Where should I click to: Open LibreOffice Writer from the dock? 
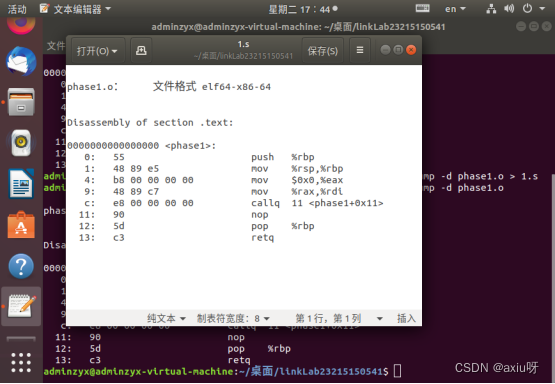pyautogui.click(x=21, y=184)
